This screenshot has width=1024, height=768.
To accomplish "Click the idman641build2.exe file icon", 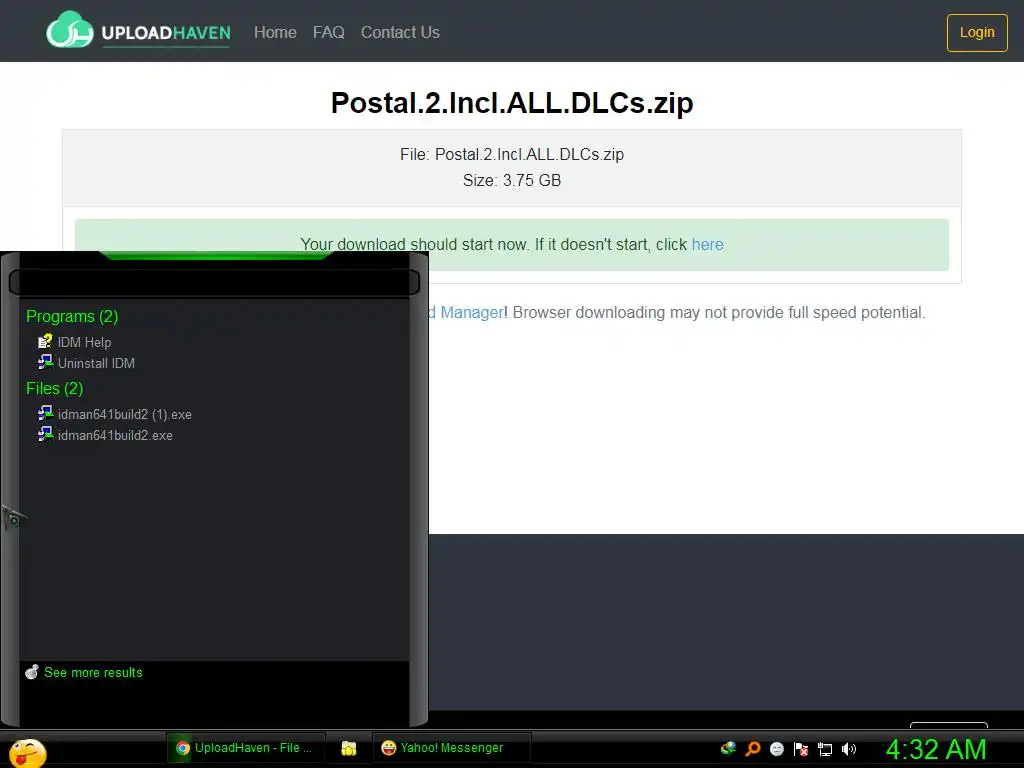I will [x=45, y=434].
